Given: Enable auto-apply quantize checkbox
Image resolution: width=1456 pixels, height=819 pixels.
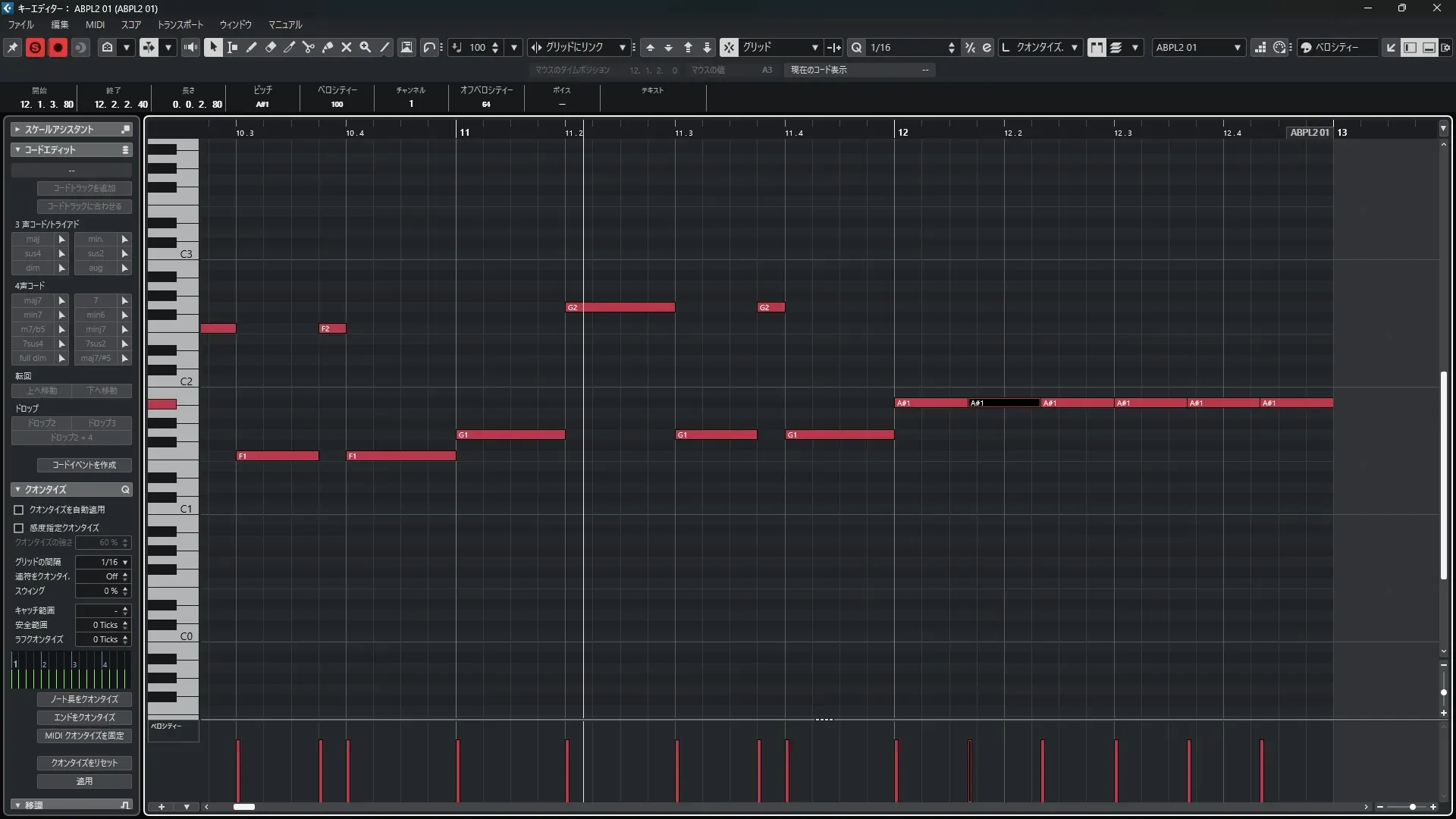Looking at the screenshot, I should click(19, 510).
